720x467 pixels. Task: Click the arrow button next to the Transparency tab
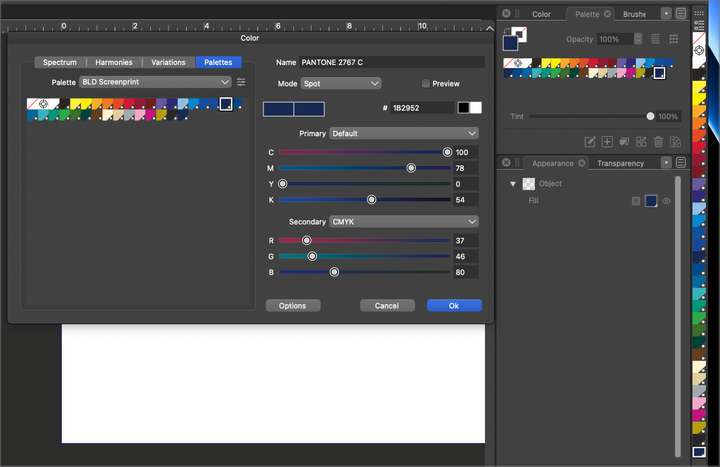666,163
